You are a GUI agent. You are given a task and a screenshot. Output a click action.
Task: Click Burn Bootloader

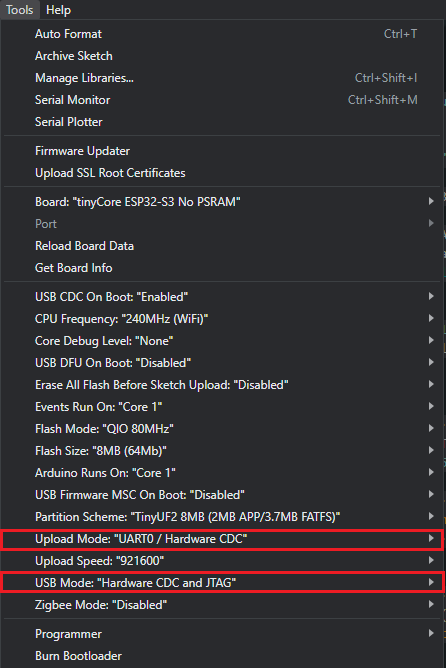[x=222, y=656]
